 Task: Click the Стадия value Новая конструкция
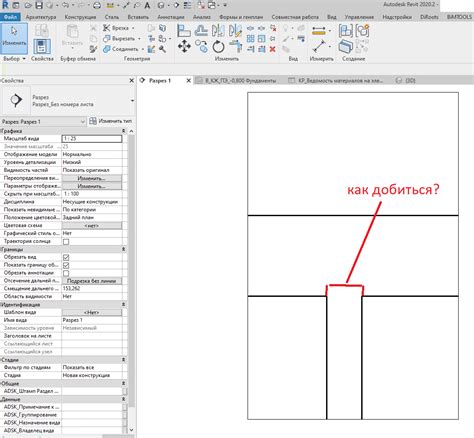[x=92, y=375]
